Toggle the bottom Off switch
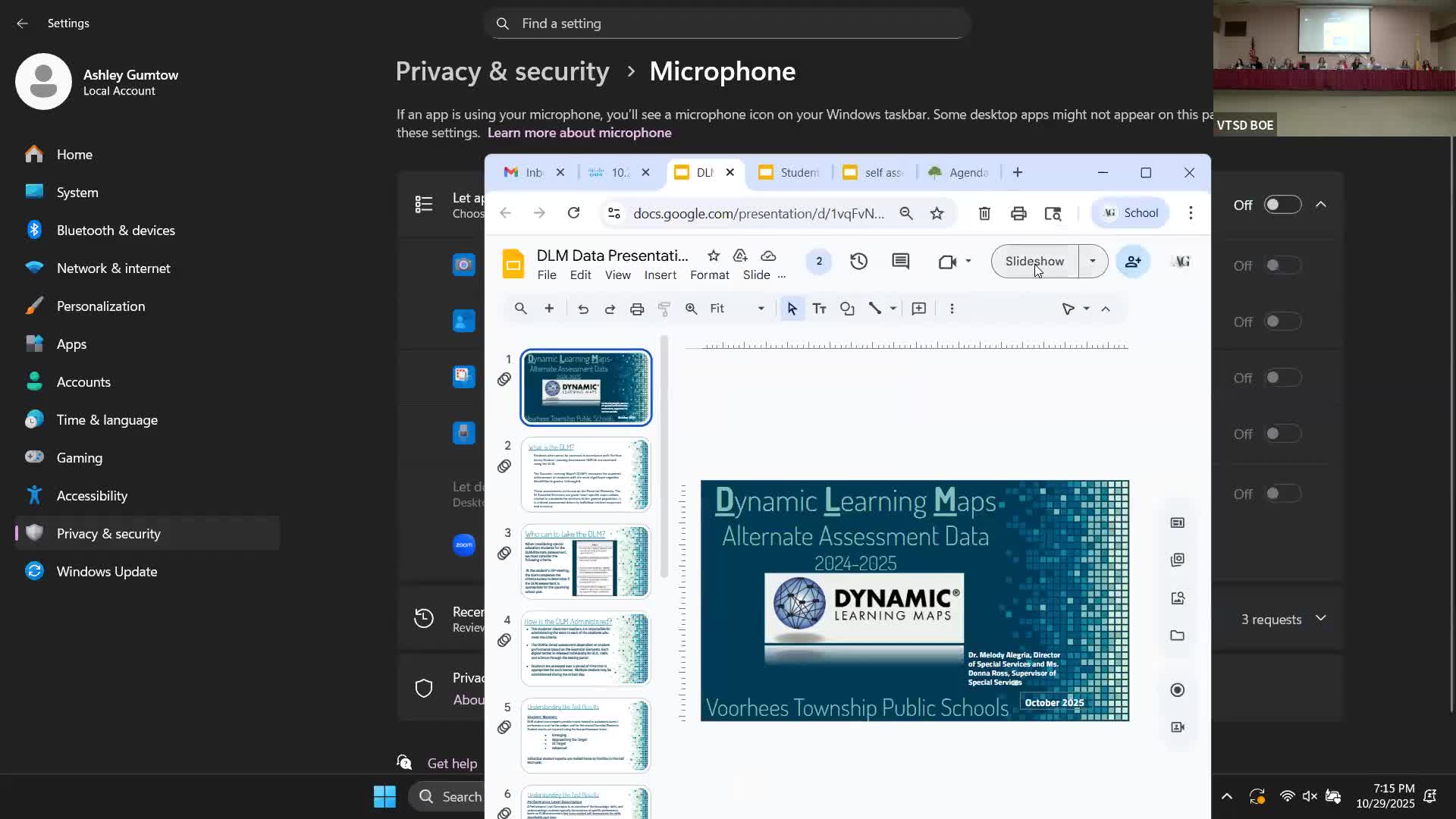Image resolution: width=1456 pixels, height=819 pixels. (x=1282, y=494)
